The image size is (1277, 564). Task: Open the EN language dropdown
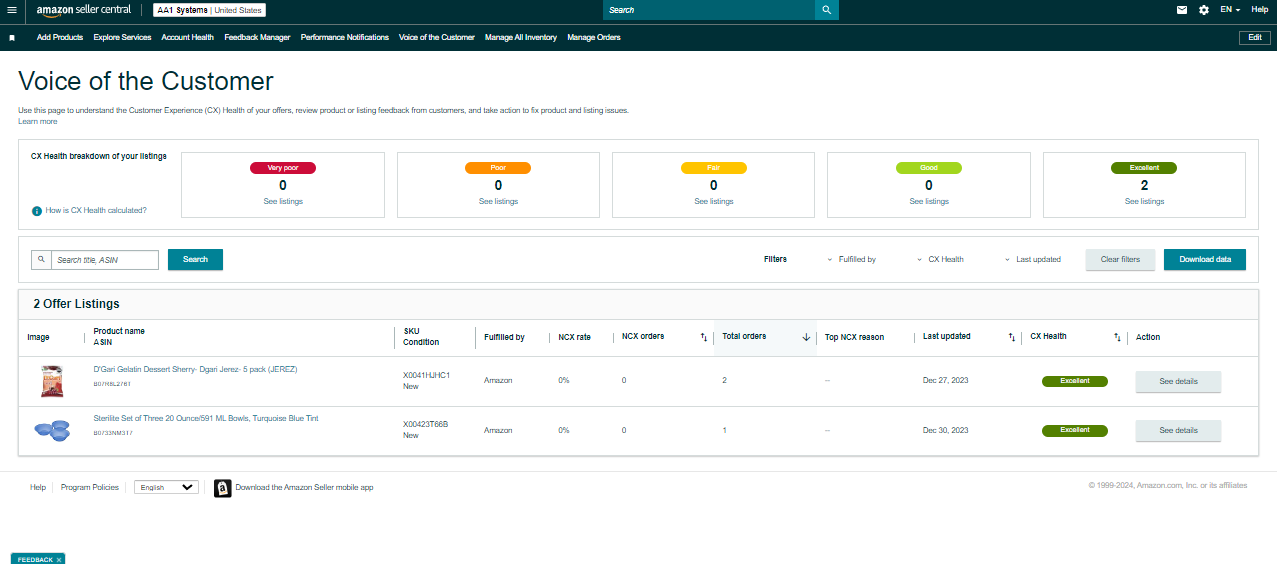(x=1230, y=9)
